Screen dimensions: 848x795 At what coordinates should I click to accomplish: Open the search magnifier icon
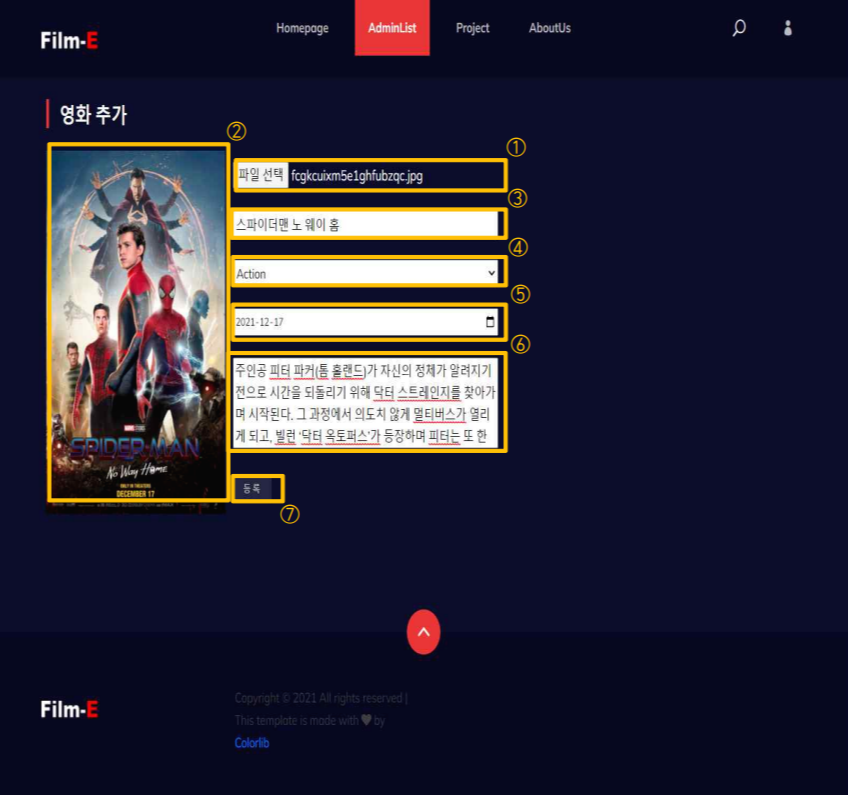click(739, 28)
